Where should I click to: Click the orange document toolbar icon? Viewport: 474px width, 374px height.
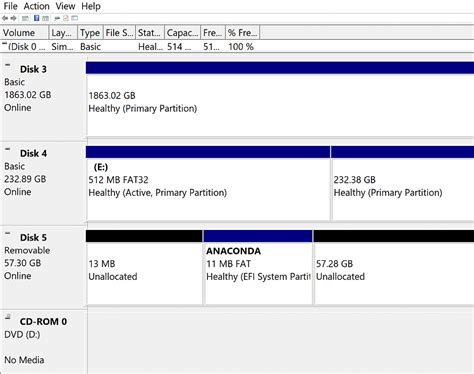click(x=66, y=18)
